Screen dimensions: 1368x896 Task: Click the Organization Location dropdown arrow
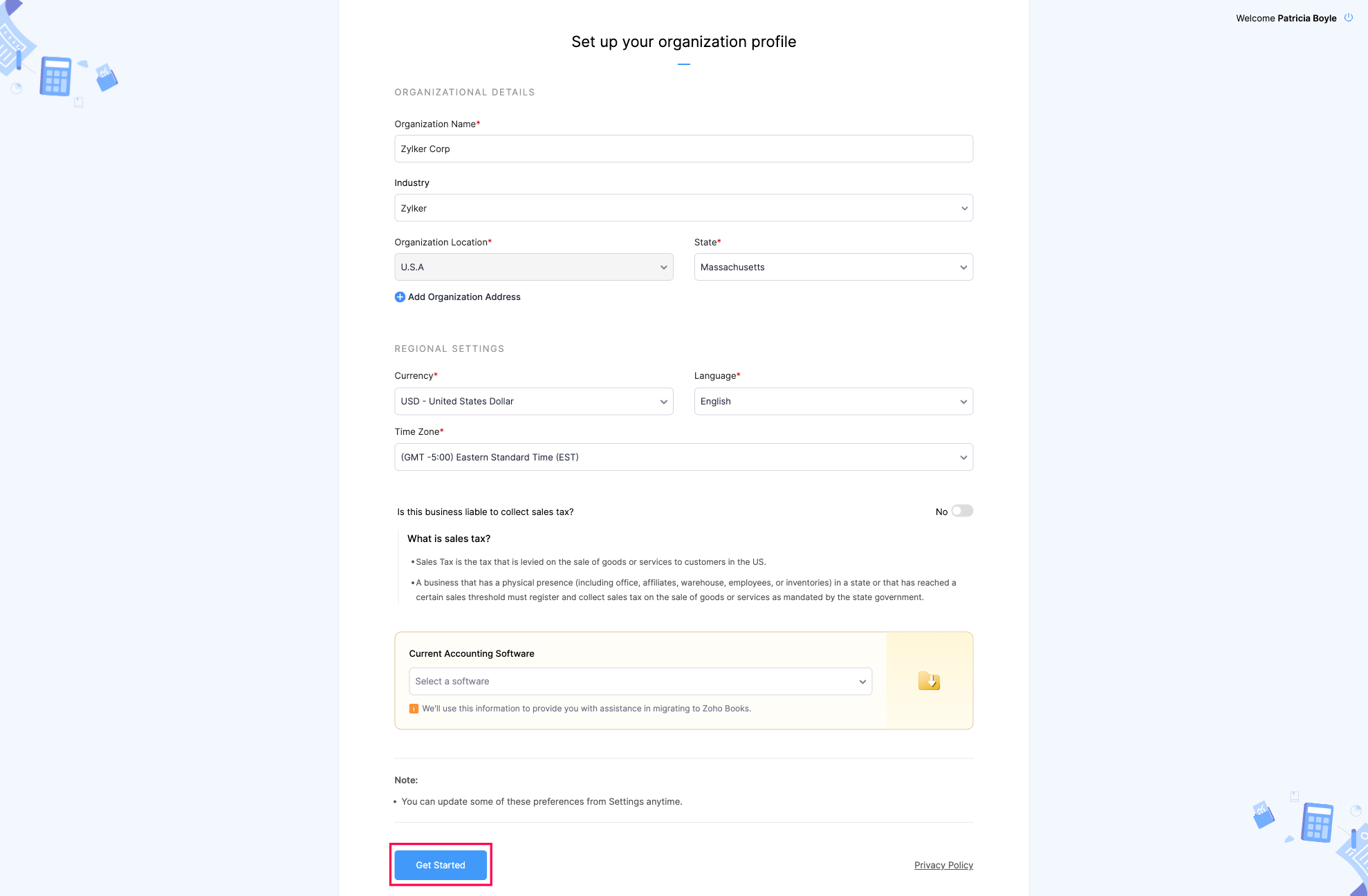[x=662, y=267]
